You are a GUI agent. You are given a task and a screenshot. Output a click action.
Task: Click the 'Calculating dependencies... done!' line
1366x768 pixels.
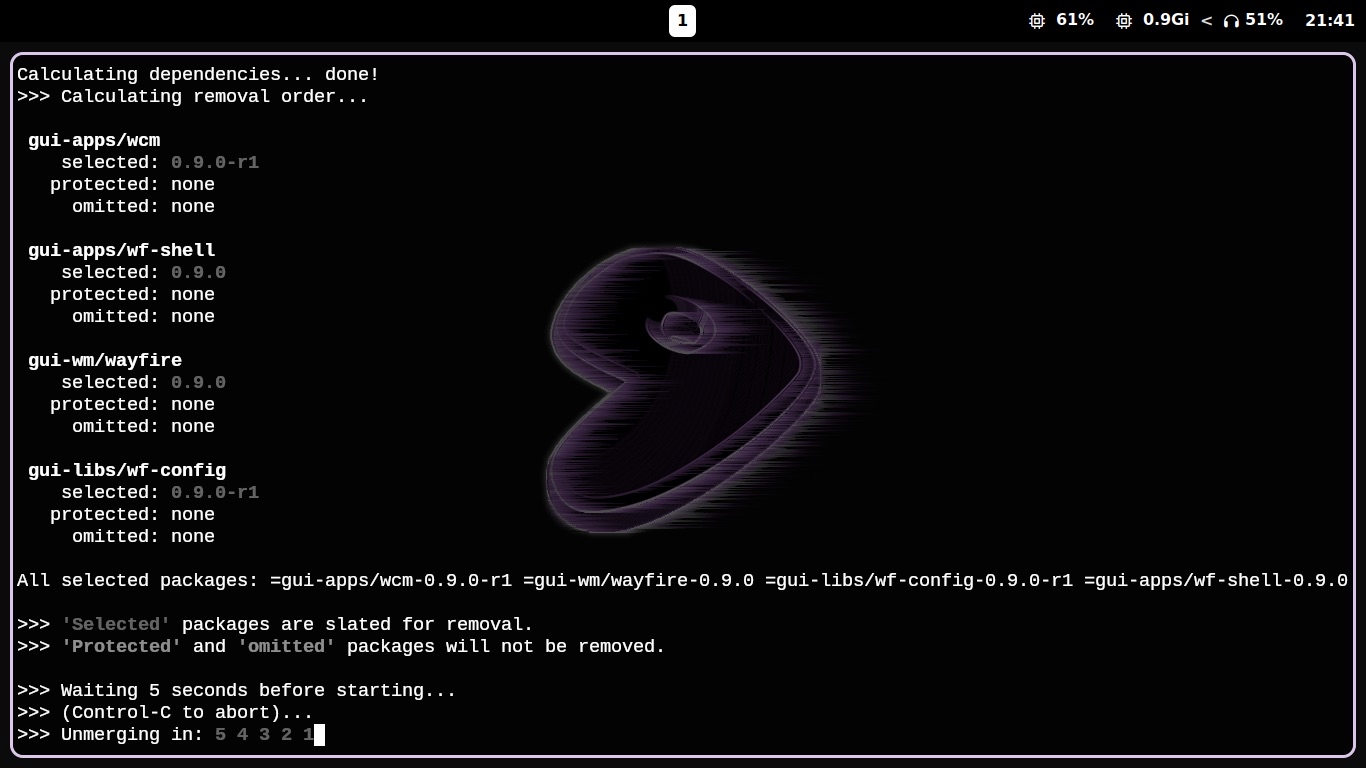pyautogui.click(x=198, y=74)
